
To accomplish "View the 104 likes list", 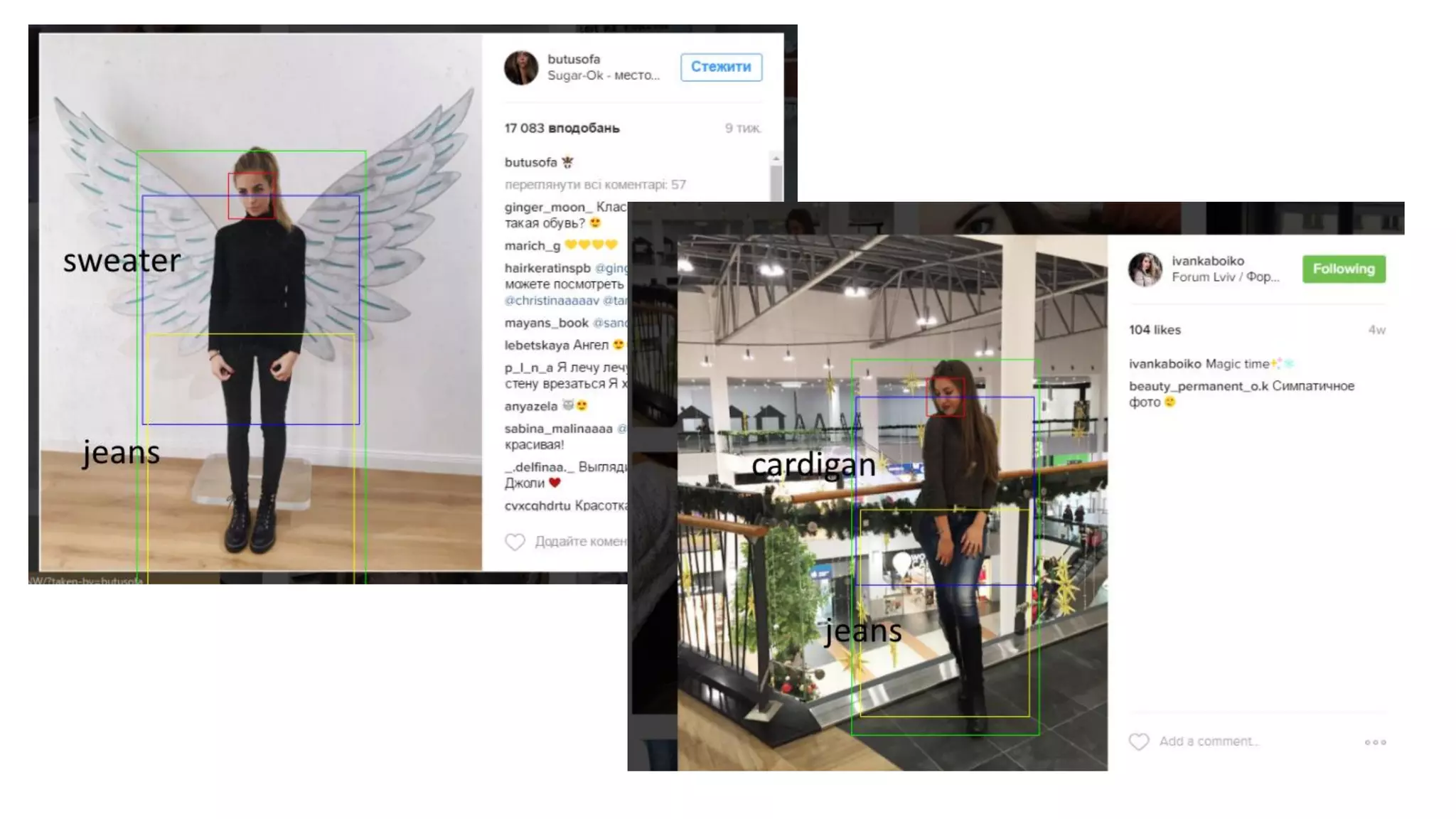I will tap(1155, 330).
